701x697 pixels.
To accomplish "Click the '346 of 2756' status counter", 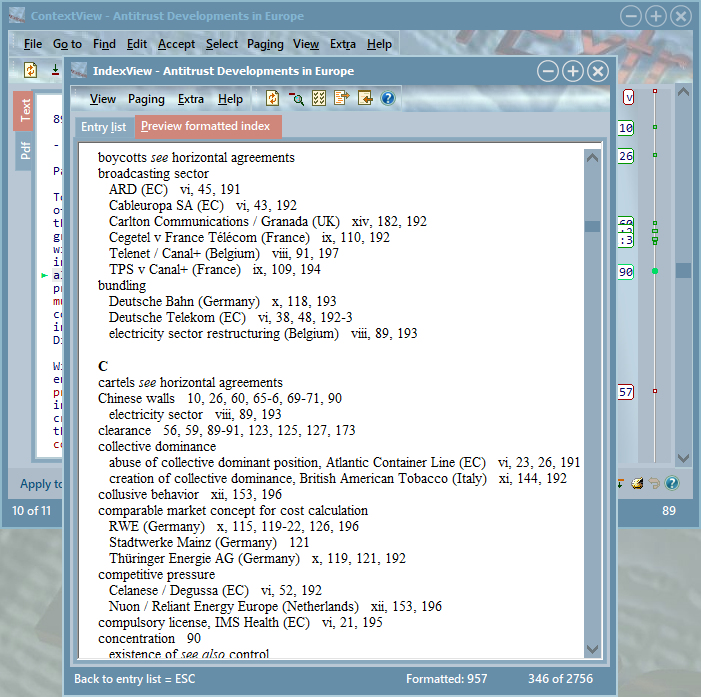I will point(560,679).
